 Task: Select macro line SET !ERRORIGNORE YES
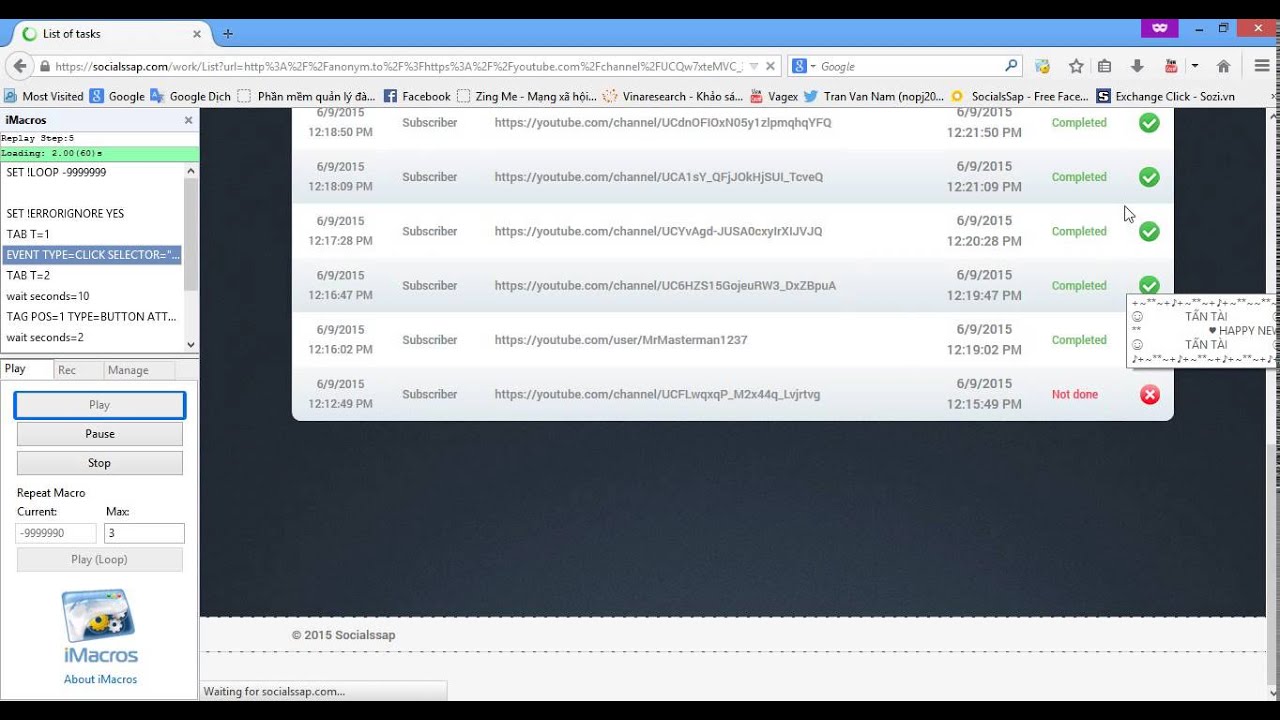(92, 213)
